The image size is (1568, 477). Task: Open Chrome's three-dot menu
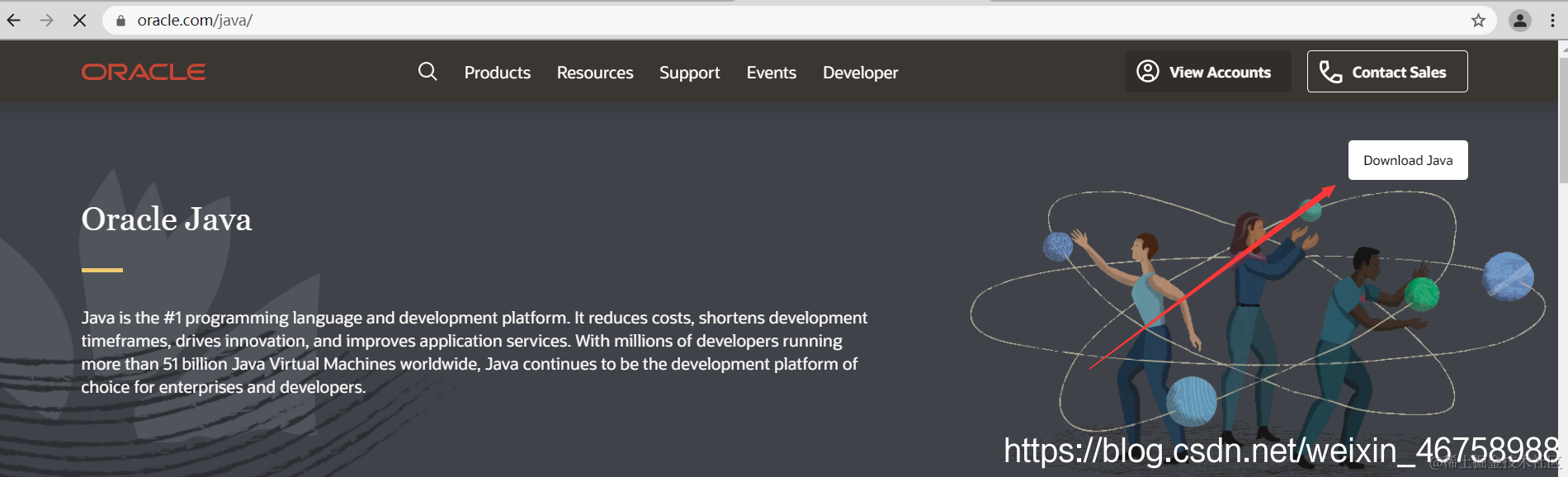(x=1552, y=21)
